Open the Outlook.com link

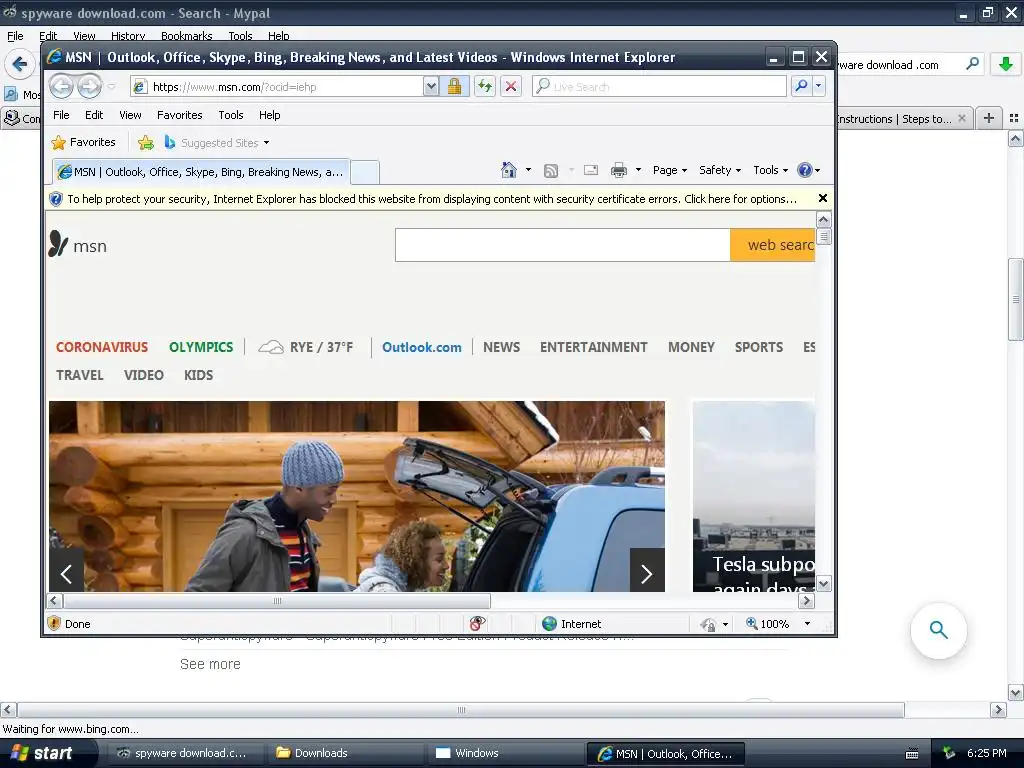click(x=422, y=347)
